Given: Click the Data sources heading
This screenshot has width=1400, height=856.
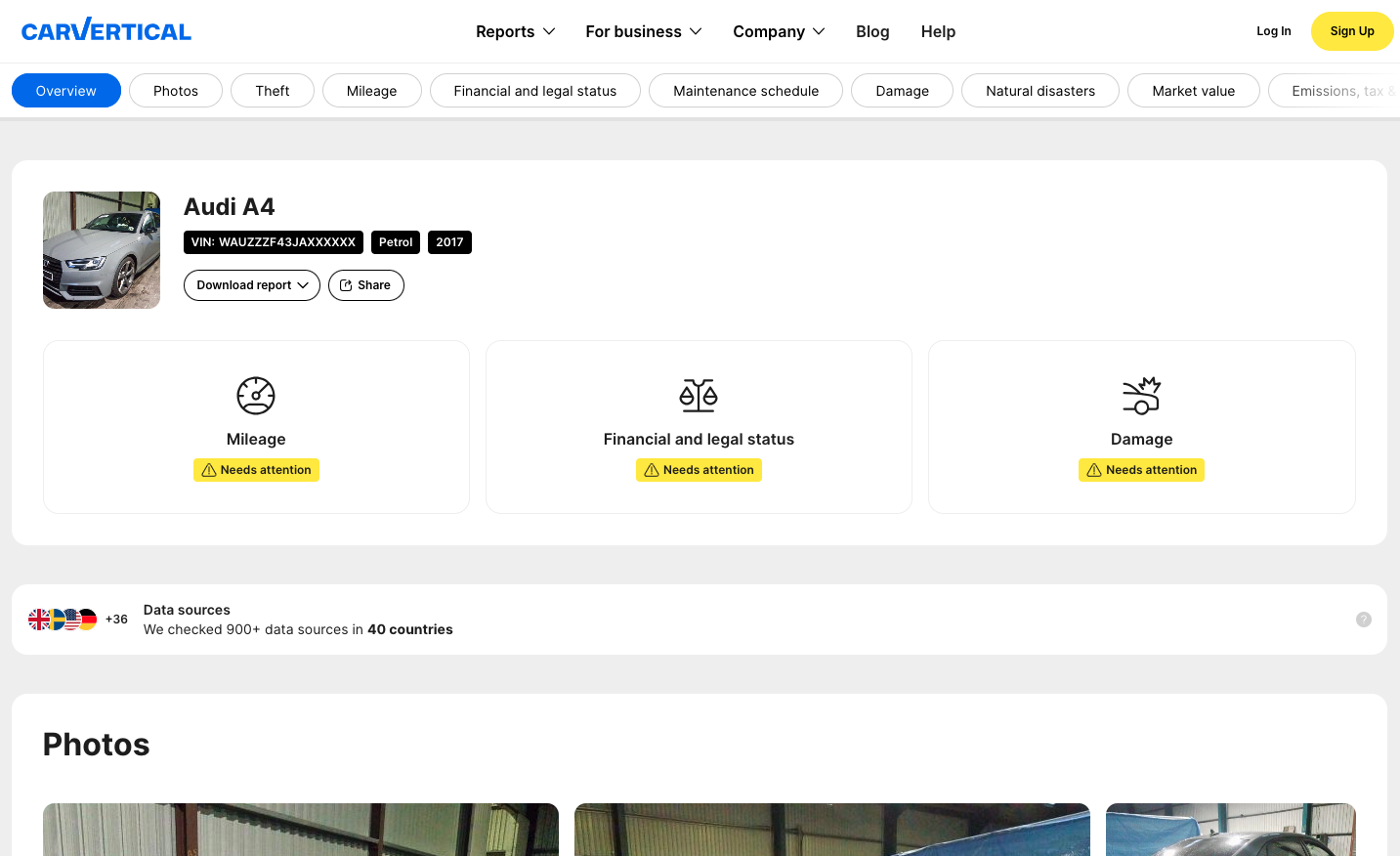Looking at the screenshot, I should coord(187,610).
